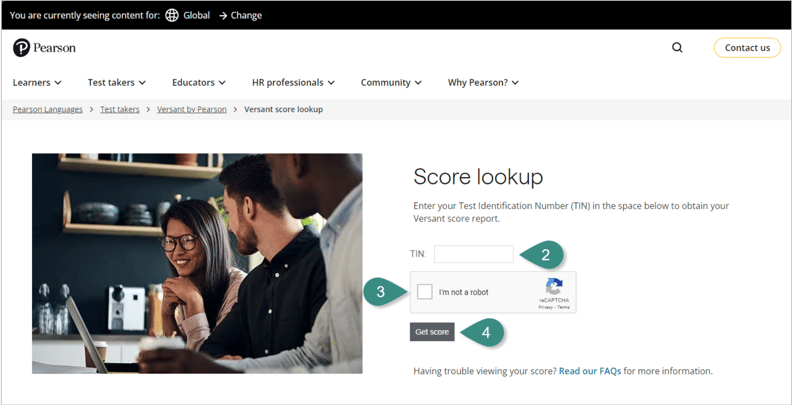Check the I'm not a robot box

425,292
